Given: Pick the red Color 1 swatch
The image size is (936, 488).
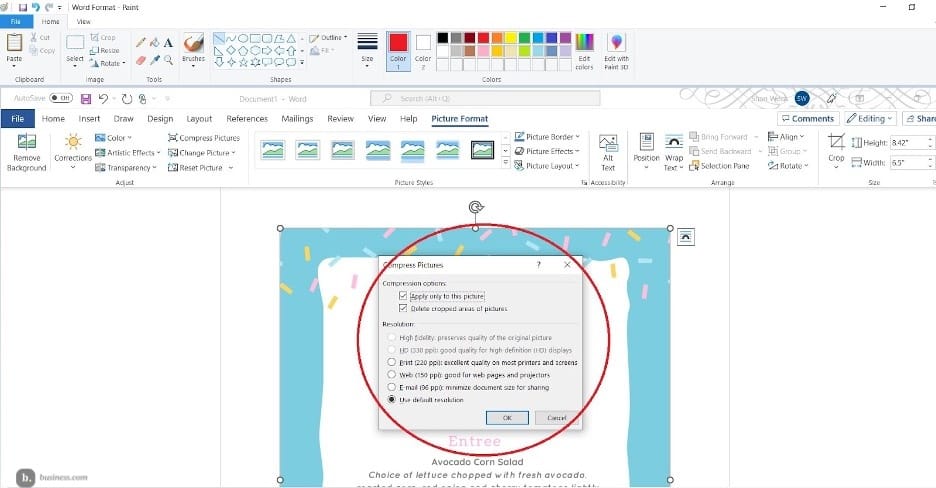Looking at the screenshot, I should (397, 42).
